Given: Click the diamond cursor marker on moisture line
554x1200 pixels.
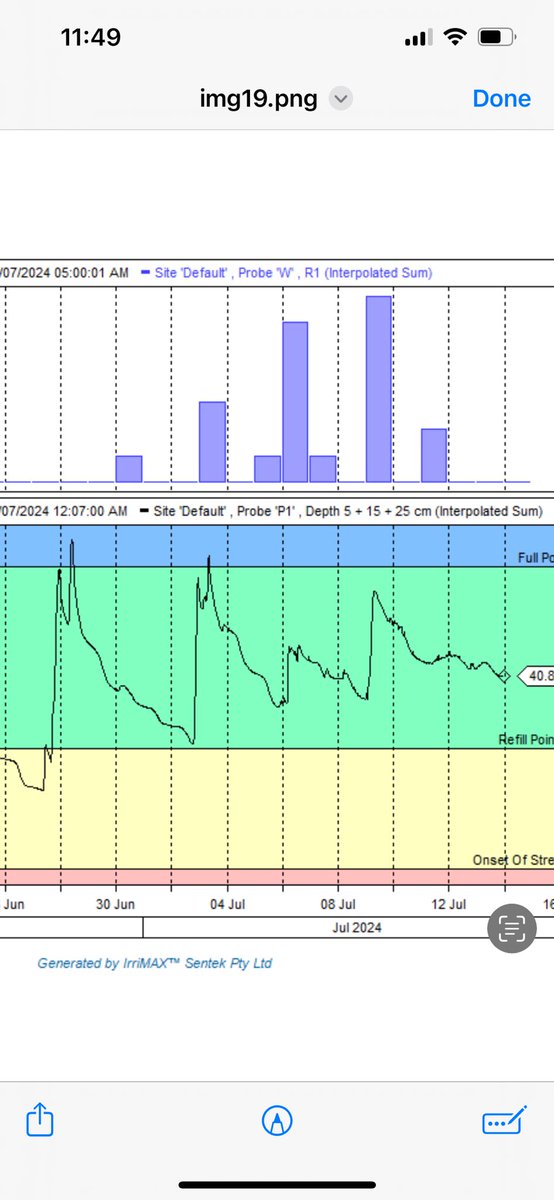Looking at the screenshot, I should (505, 677).
